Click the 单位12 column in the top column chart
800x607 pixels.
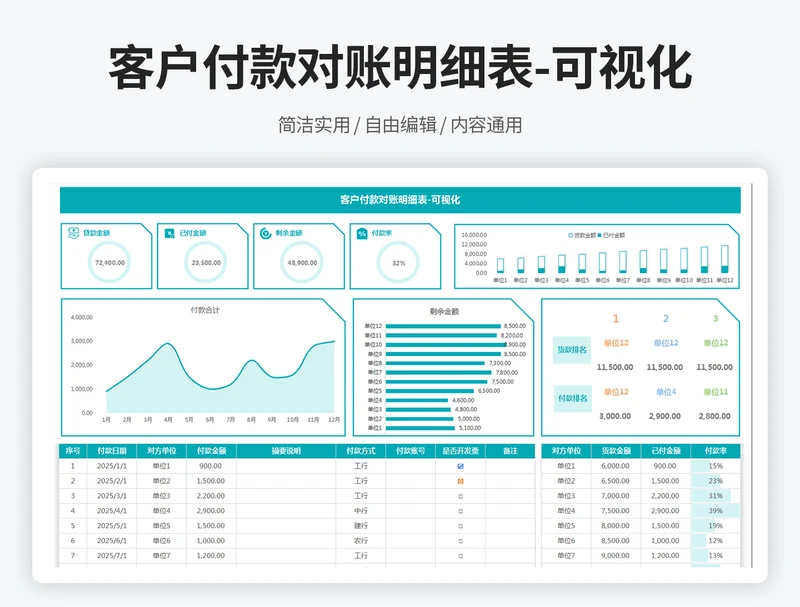724,259
